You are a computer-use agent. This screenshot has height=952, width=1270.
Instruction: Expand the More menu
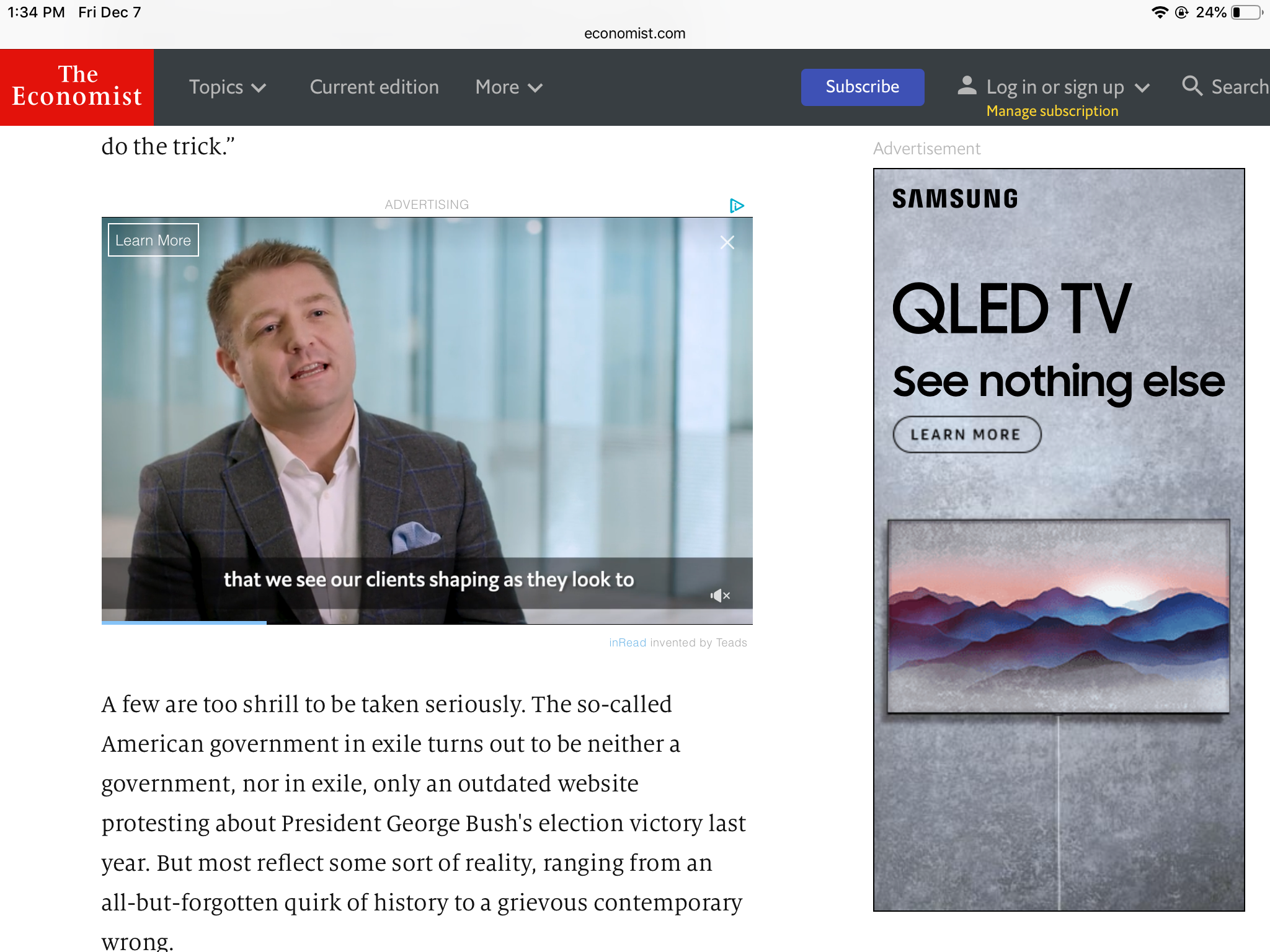(x=508, y=87)
